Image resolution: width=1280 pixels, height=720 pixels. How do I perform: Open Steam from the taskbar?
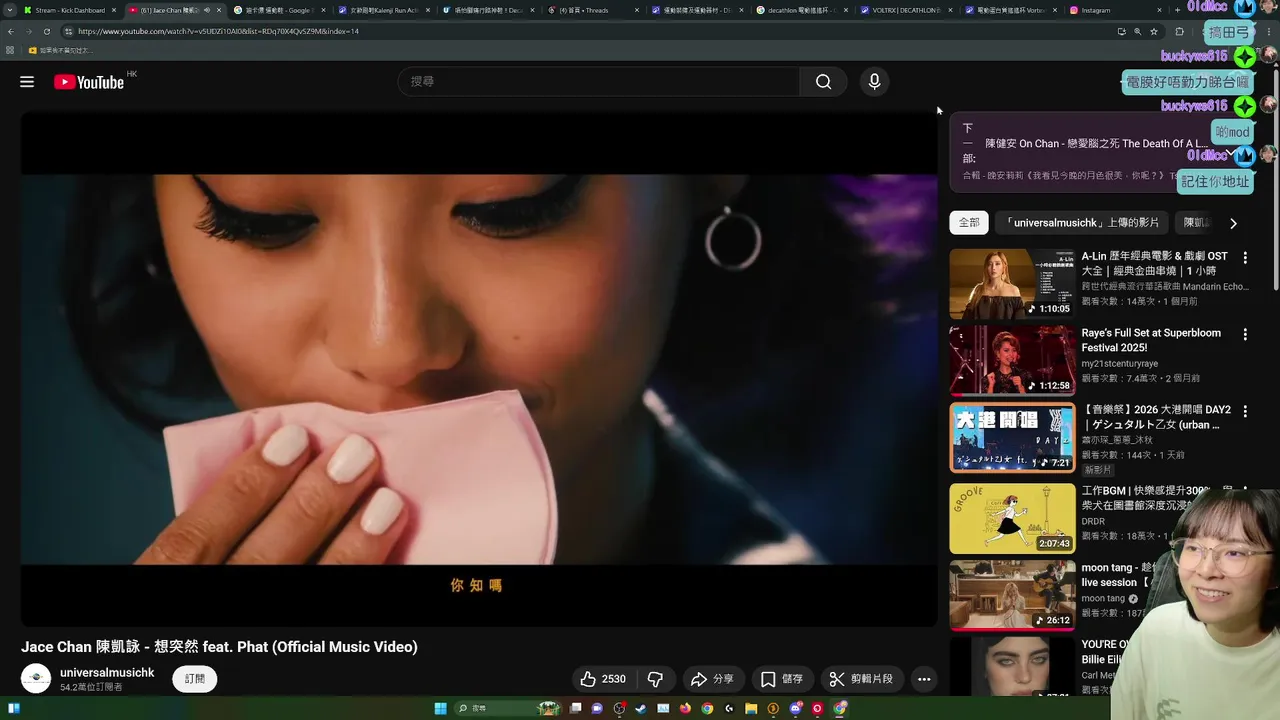[x=641, y=709]
